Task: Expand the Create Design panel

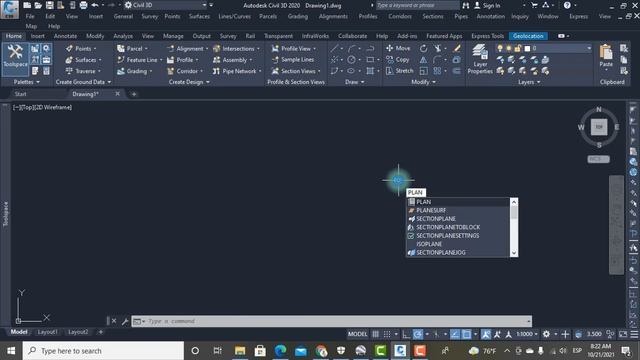Action: 189,82
